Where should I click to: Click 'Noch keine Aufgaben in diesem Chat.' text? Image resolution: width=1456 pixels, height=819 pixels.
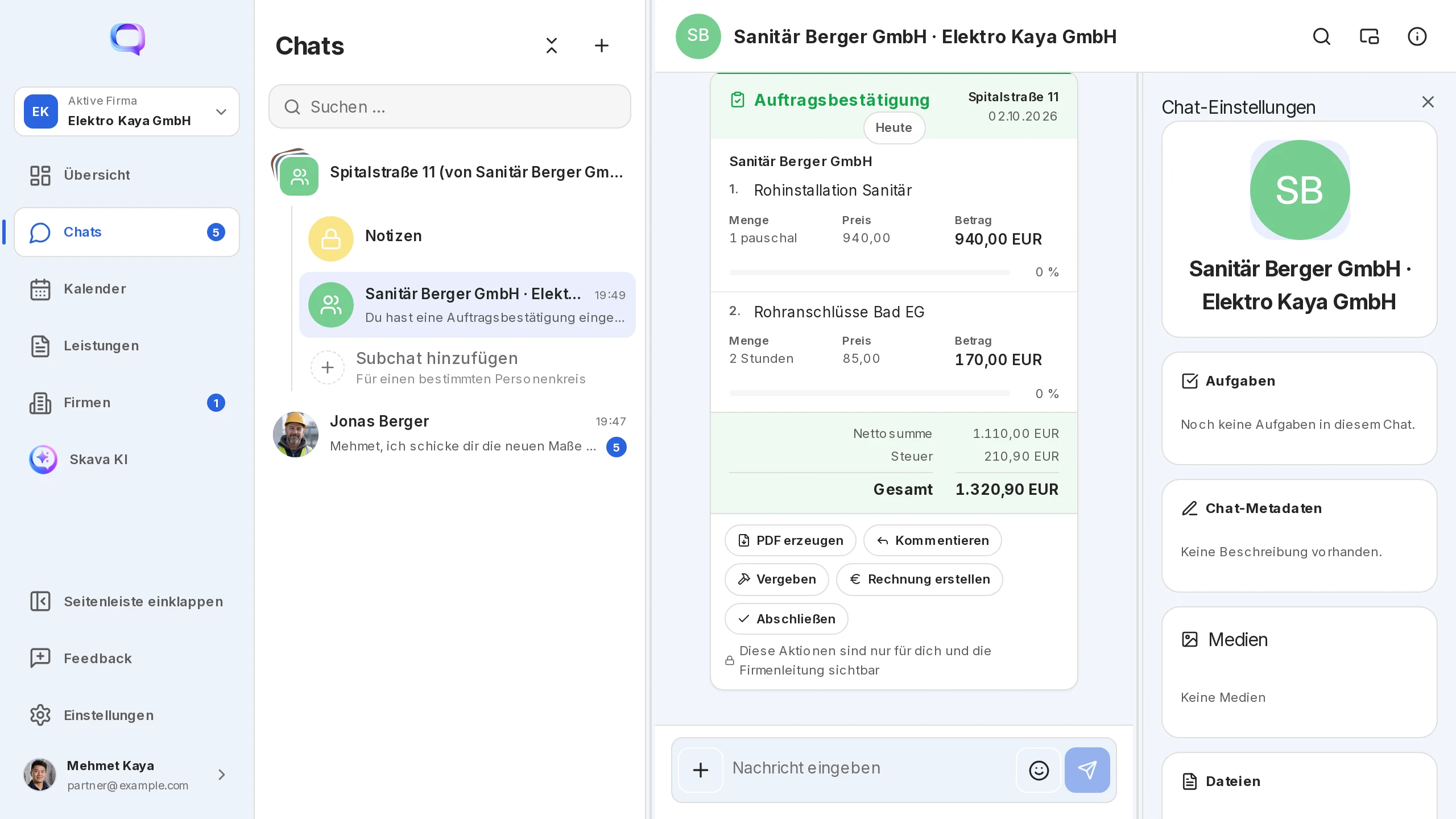point(1298,425)
